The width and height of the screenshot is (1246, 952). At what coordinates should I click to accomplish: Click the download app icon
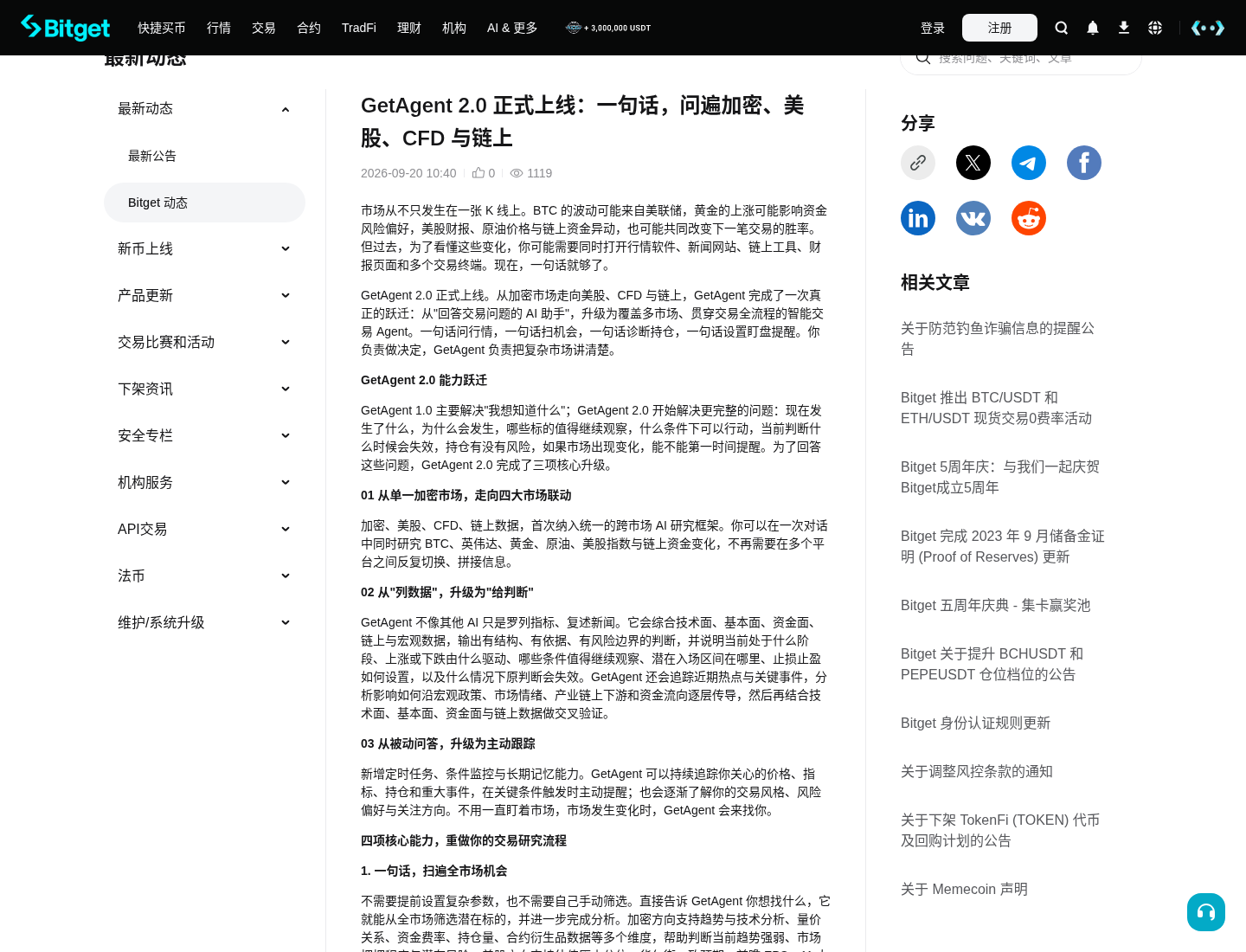click(x=1124, y=28)
